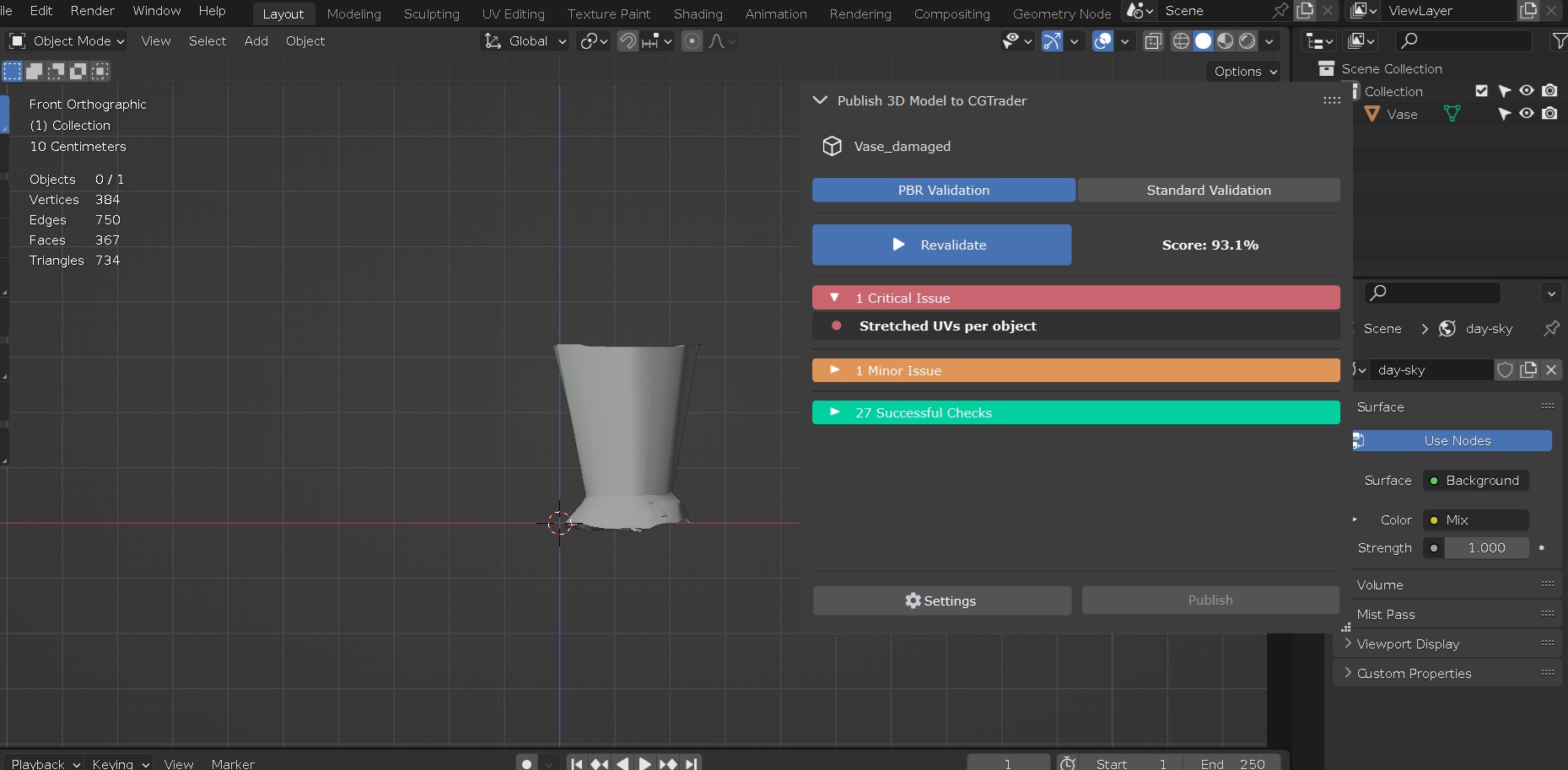1568x770 pixels.
Task: Collapse Publish 3D Model to CGTrader panel
Action: click(820, 100)
